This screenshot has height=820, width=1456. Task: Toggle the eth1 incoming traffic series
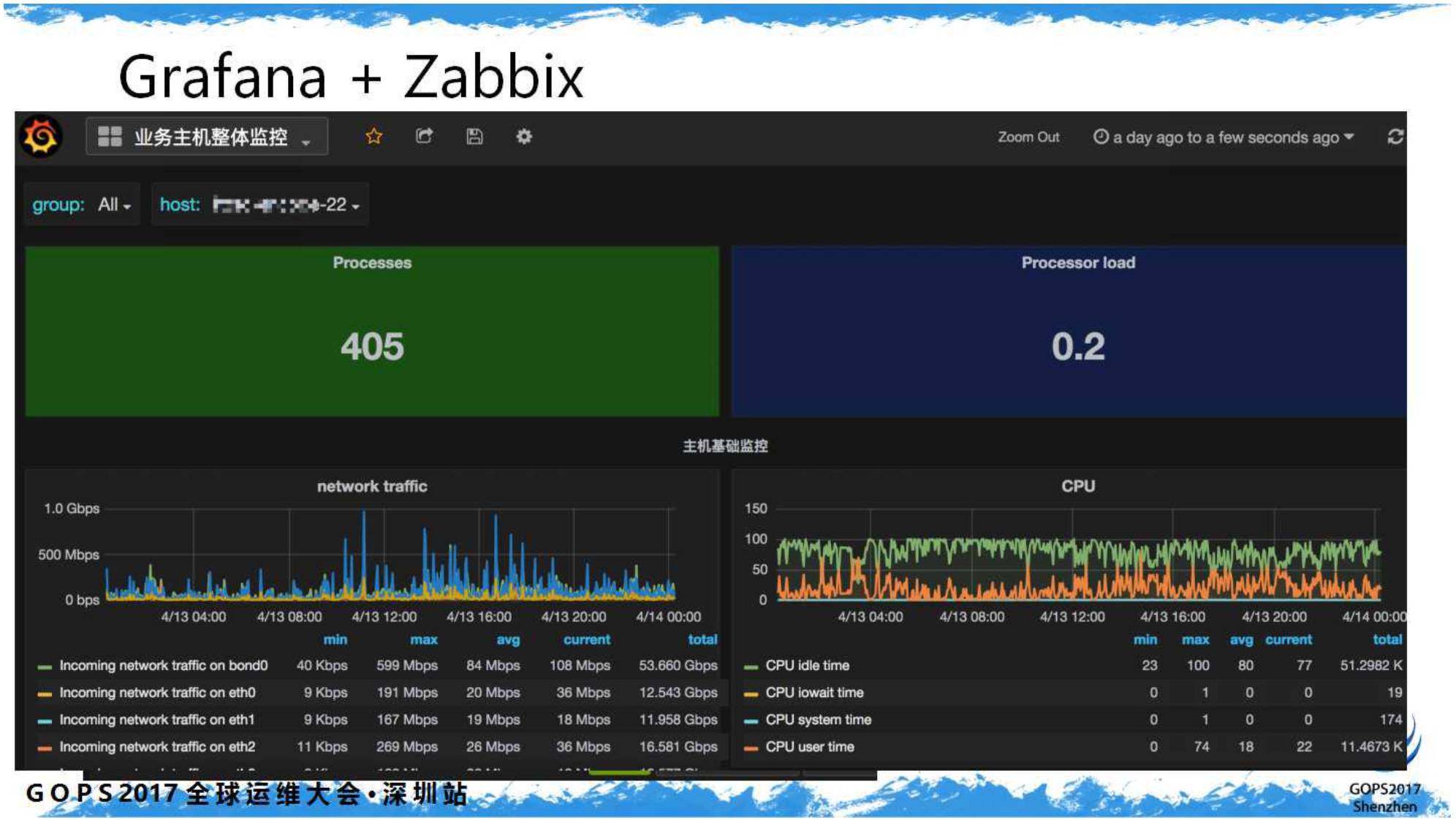[x=157, y=720]
